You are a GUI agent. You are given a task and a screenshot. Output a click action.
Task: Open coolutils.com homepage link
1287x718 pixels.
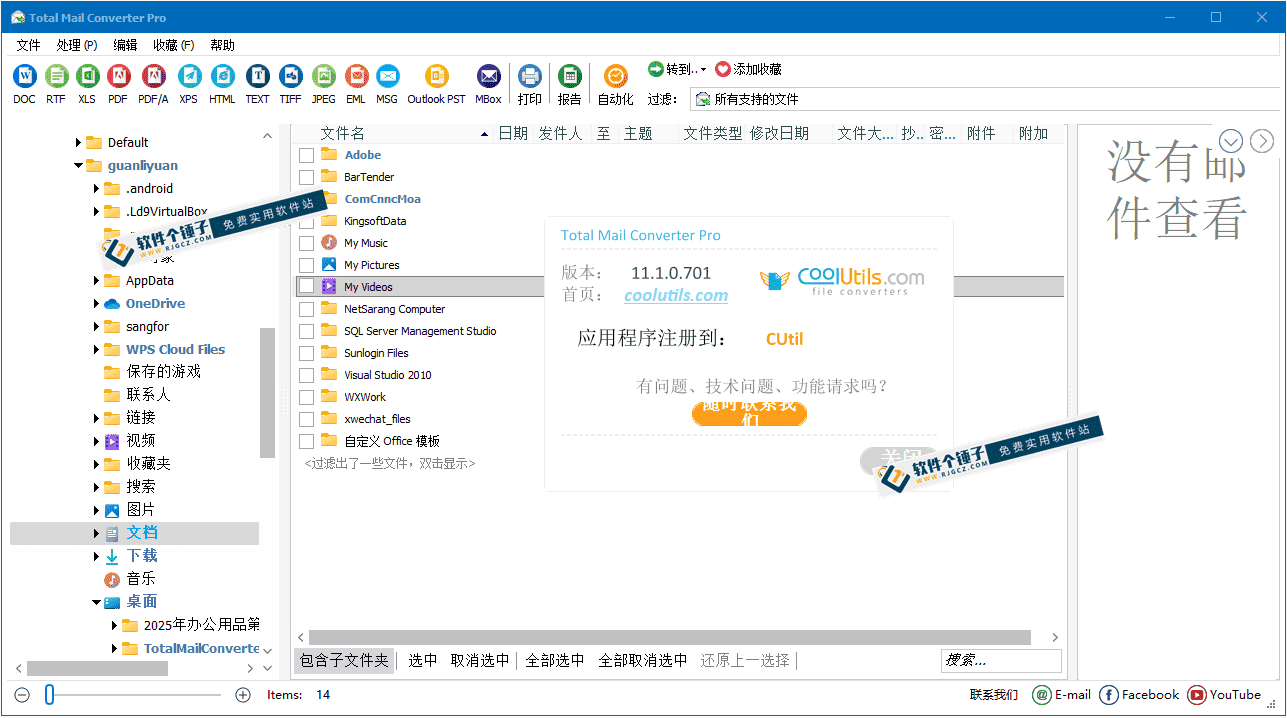click(x=676, y=295)
